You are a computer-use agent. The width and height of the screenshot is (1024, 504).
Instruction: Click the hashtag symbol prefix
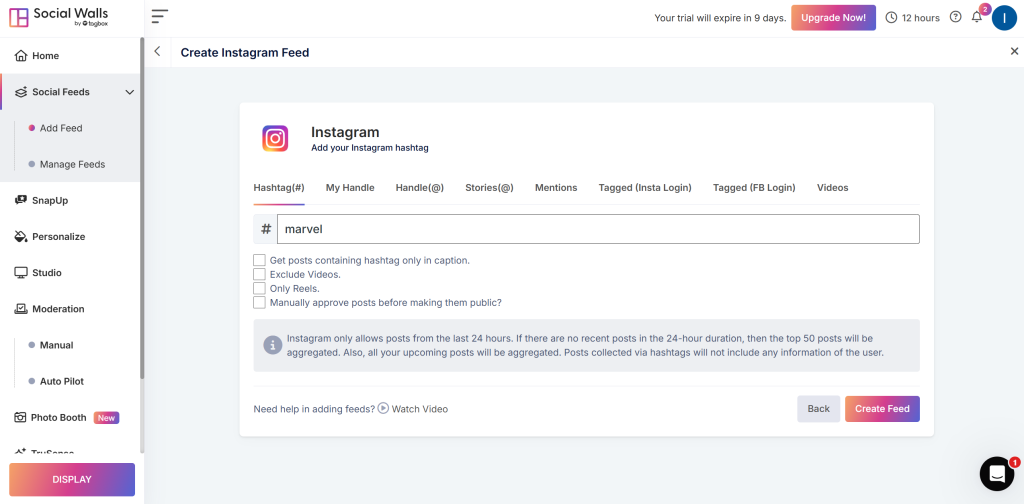click(265, 229)
